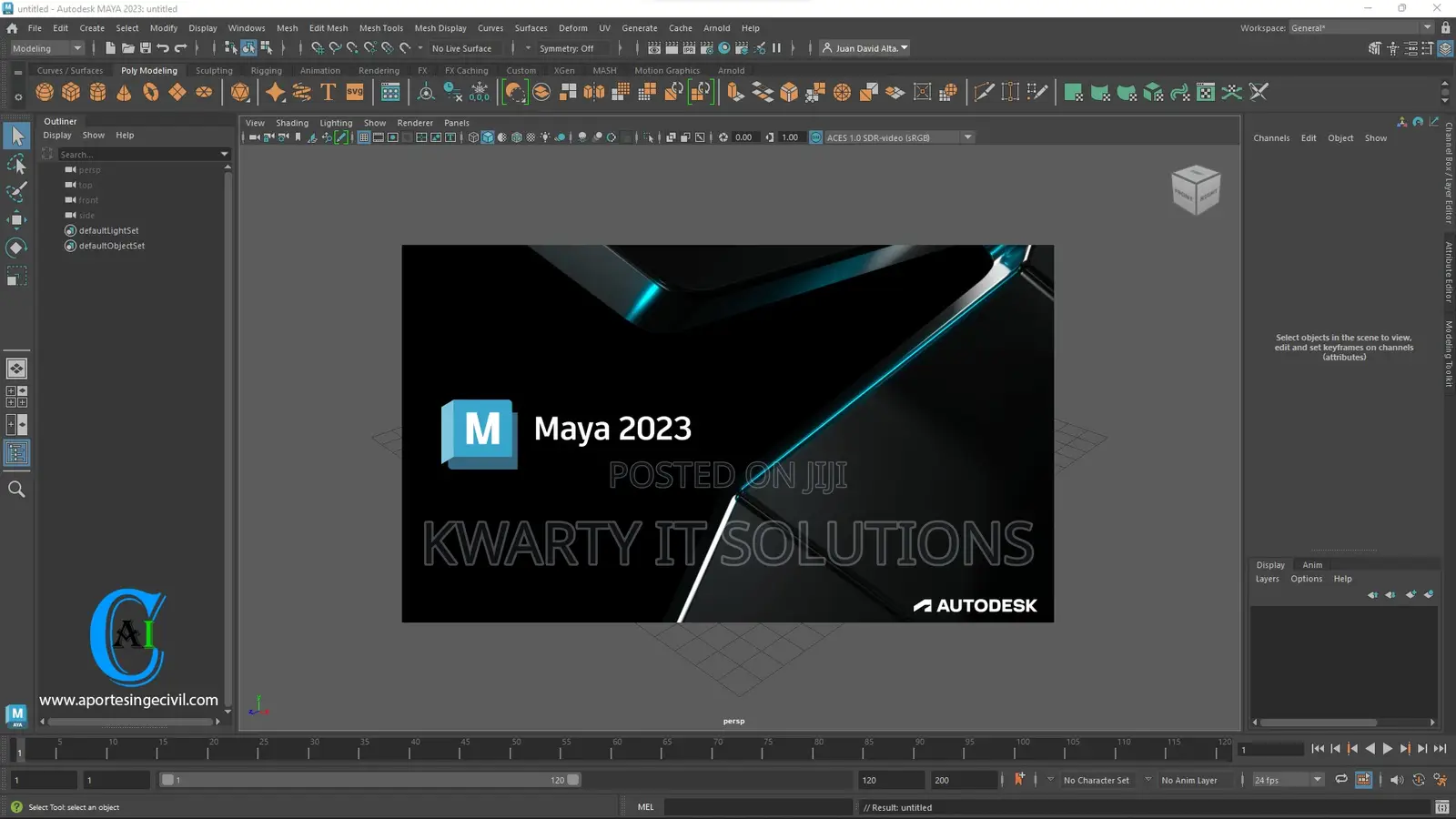Open the Mesh Tools menu
Image resolution: width=1456 pixels, height=819 pixels.
click(x=380, y=28)
